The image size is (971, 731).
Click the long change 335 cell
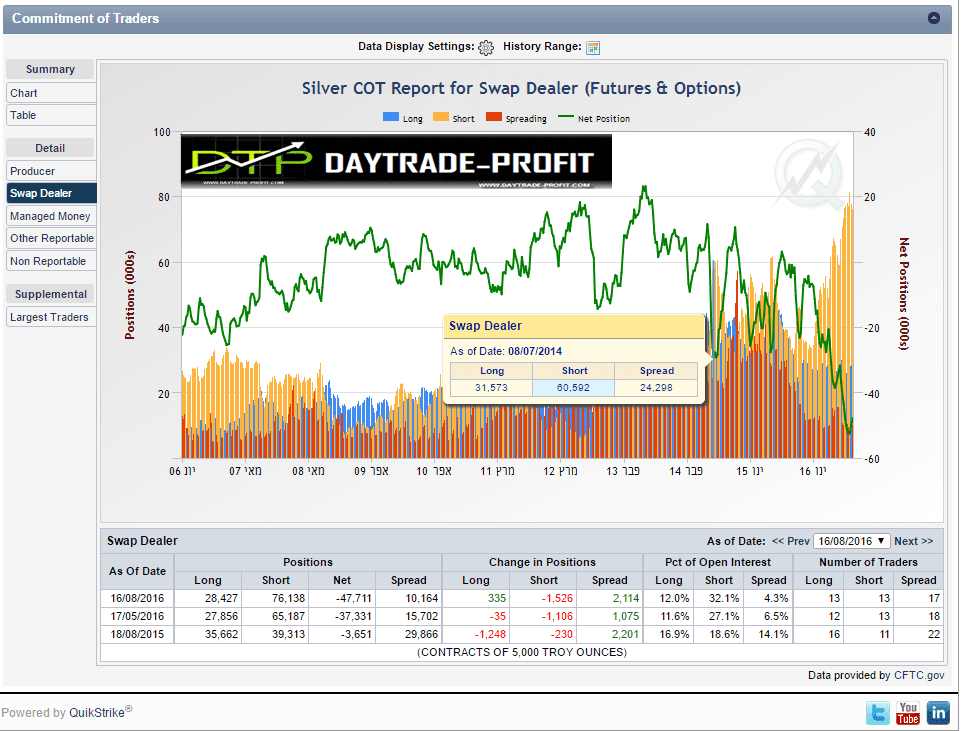476,598
